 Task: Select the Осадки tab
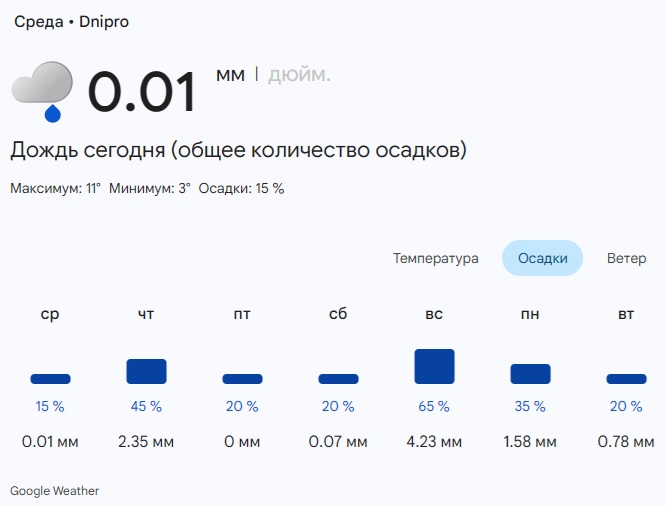coord(542,258)
